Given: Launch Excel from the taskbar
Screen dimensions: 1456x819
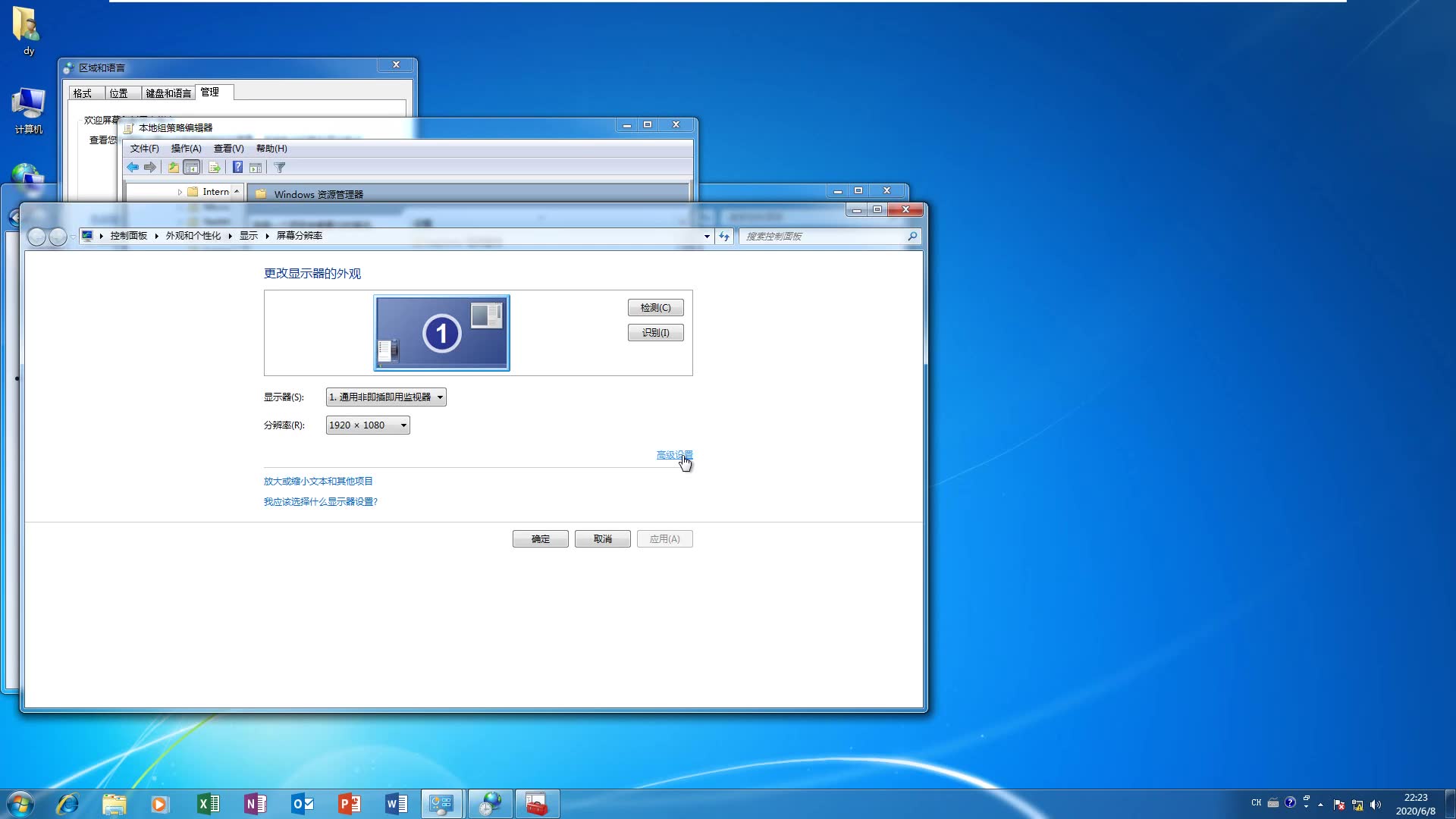Looking at the screenshot, I should (208, 804).
